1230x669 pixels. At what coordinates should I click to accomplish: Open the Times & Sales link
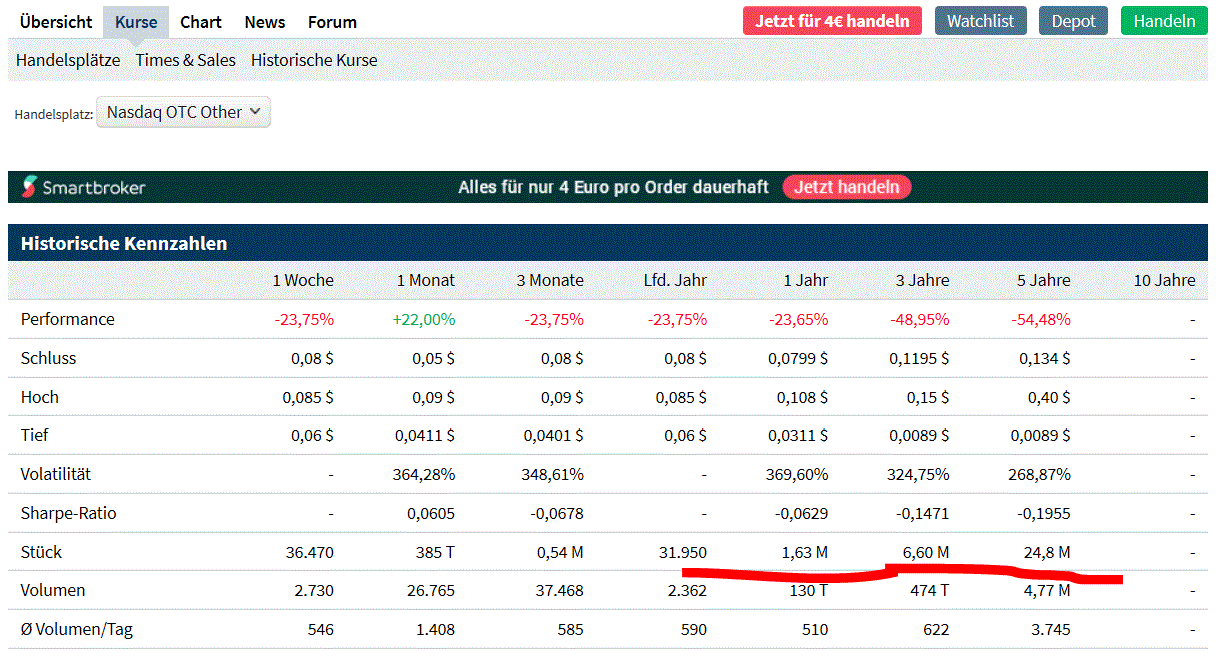tap(186, 60)
